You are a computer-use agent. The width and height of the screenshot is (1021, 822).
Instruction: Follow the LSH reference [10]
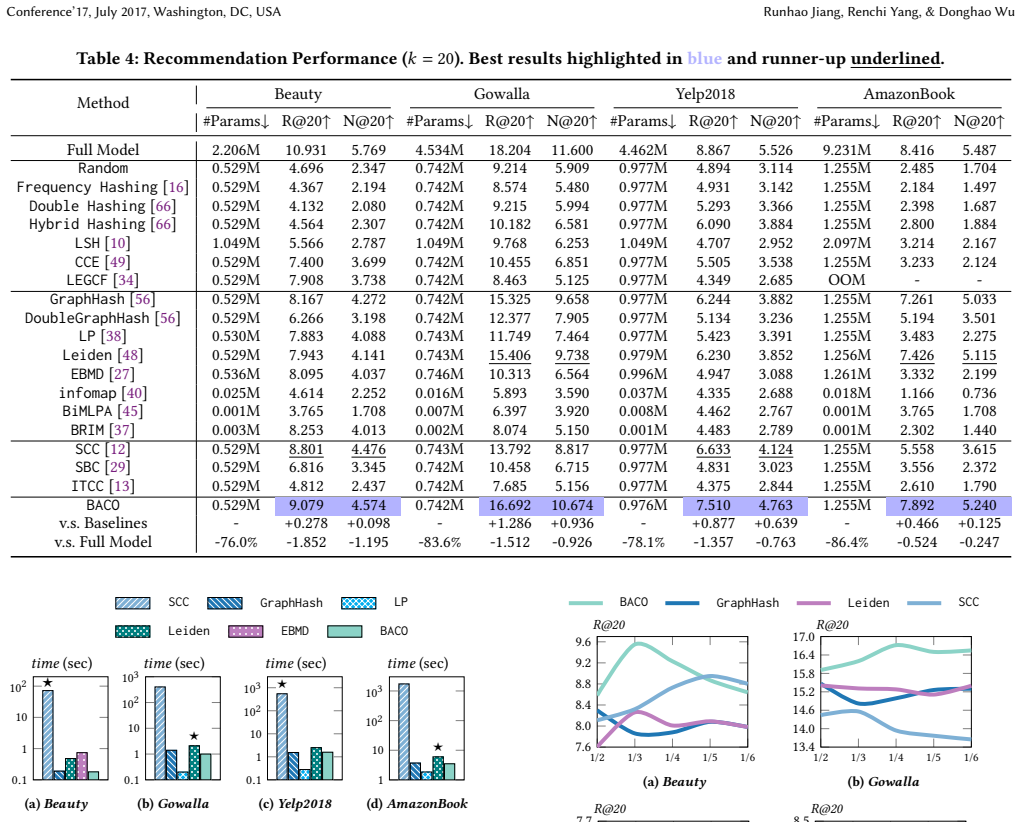pos(118,244)
